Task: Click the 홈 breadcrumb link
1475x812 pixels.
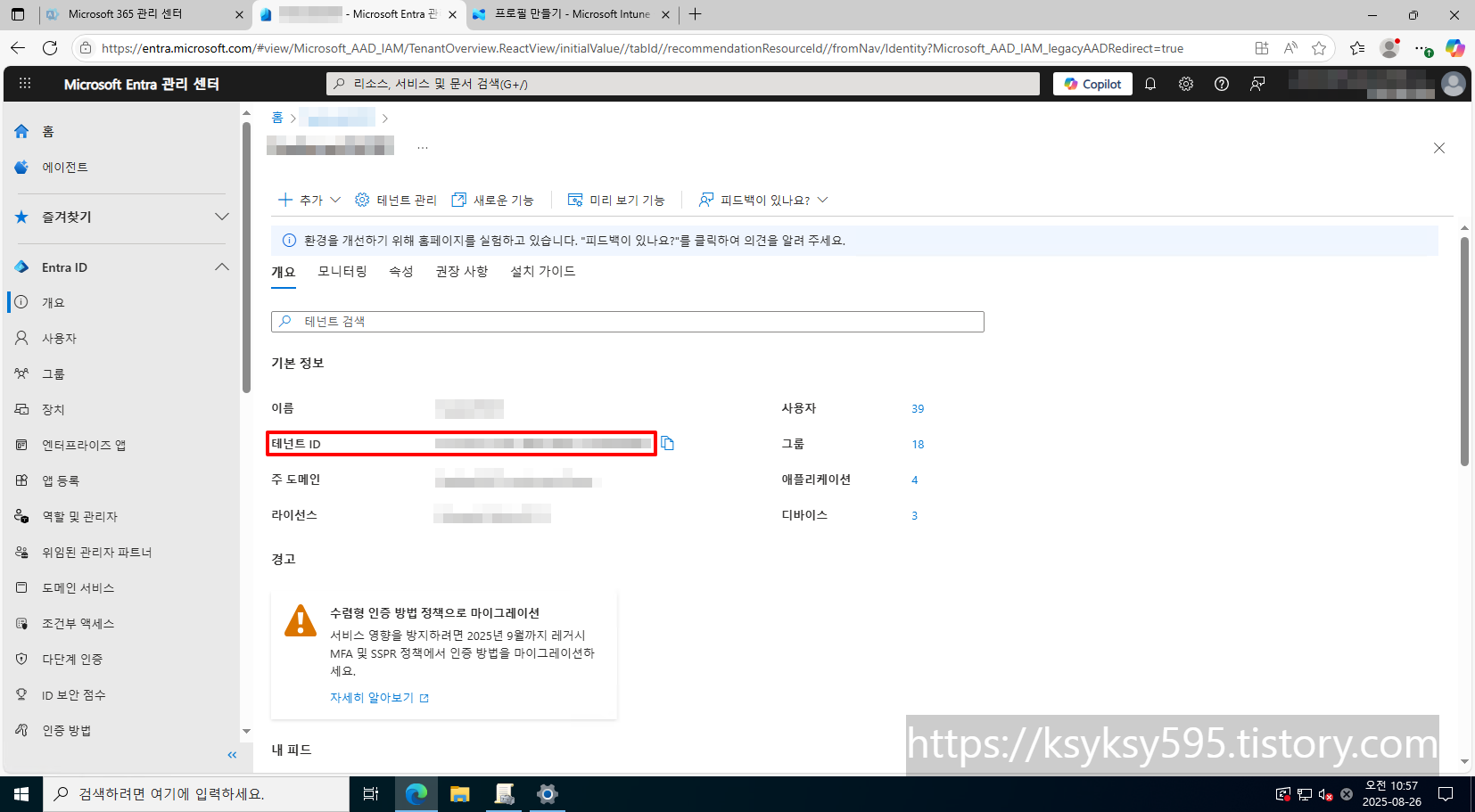Action: tap(277, 118)
